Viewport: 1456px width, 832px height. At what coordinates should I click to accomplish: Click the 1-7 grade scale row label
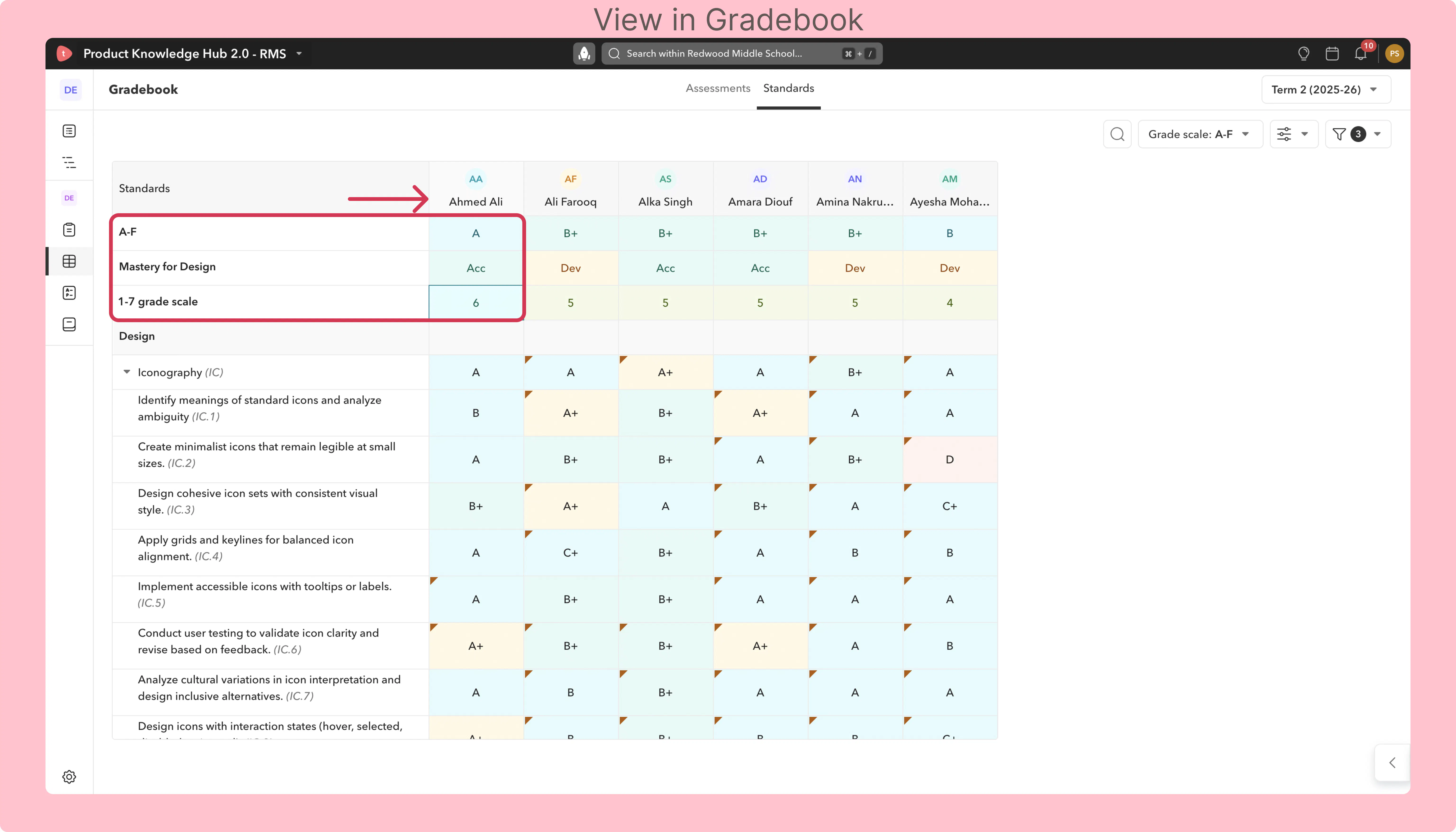[158, 302]
